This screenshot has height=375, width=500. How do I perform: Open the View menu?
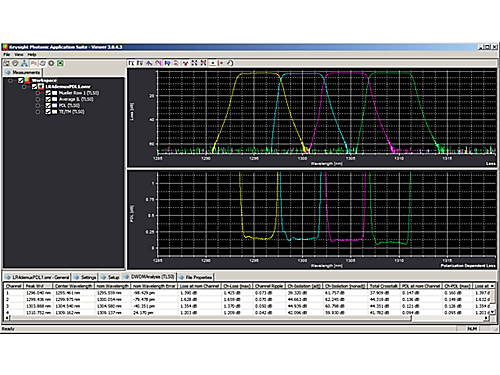click(x=19, y=54)
